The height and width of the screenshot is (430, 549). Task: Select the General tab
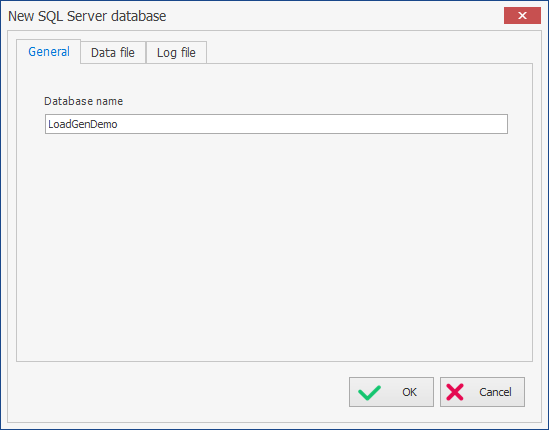click(49, 52)
